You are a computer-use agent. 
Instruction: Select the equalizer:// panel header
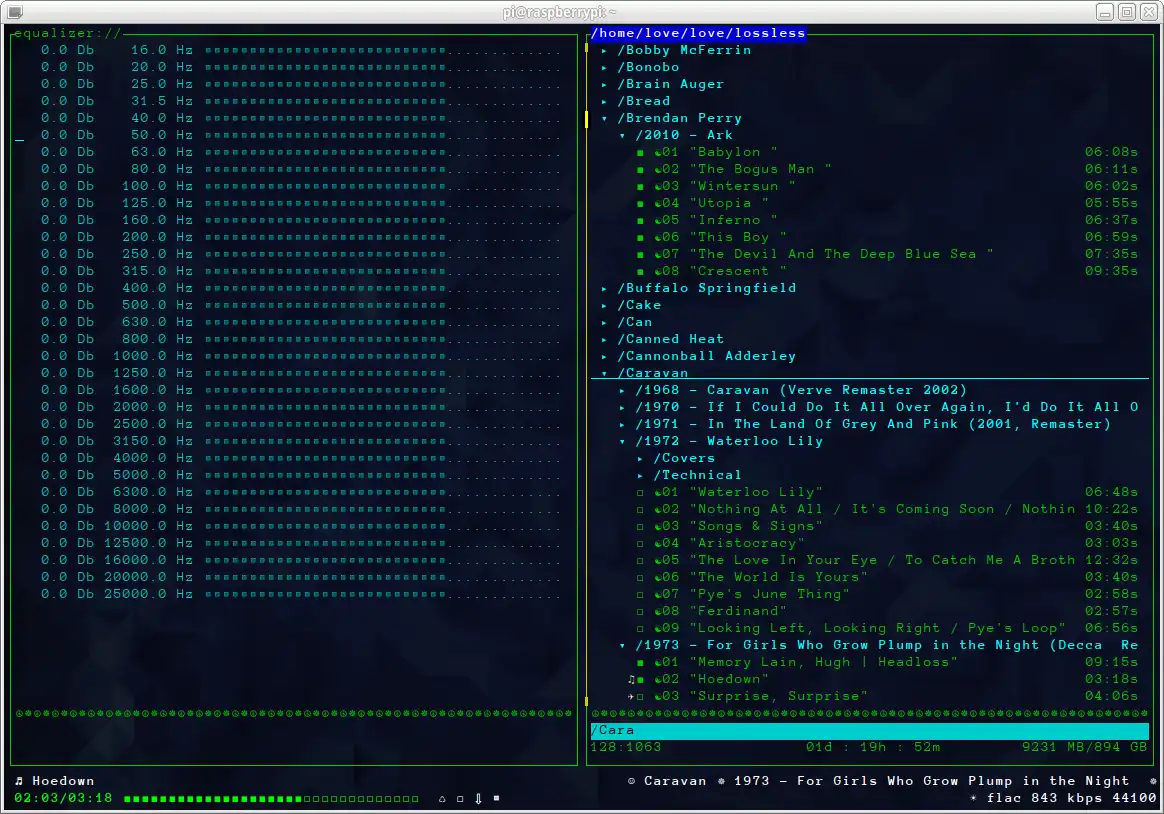68,33
